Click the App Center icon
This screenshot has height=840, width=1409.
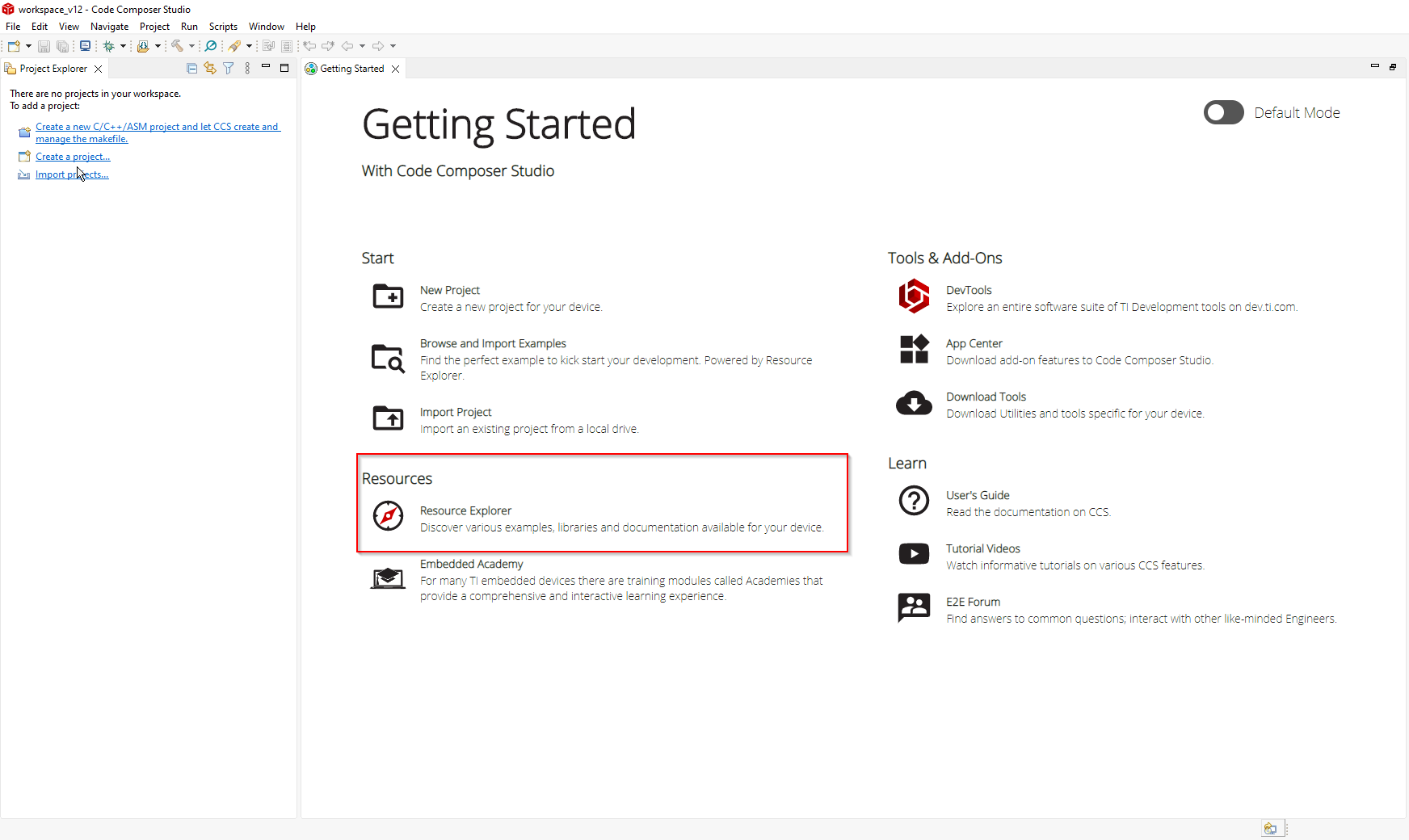[x=914, y=350]
